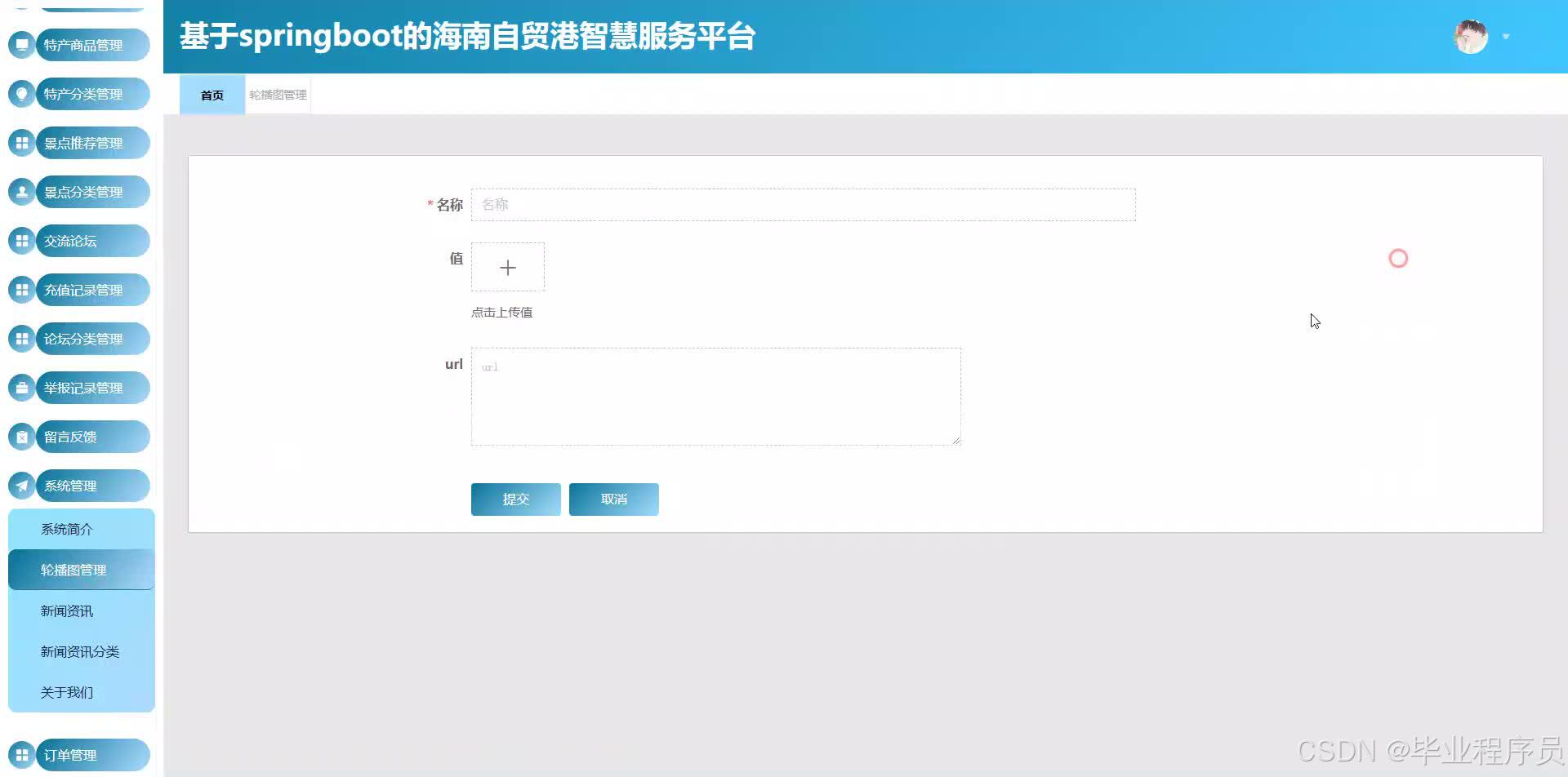Viewport: 1568px width, 777px height.
Task: Click the user avatar in the header
Action: (1470, 36)
